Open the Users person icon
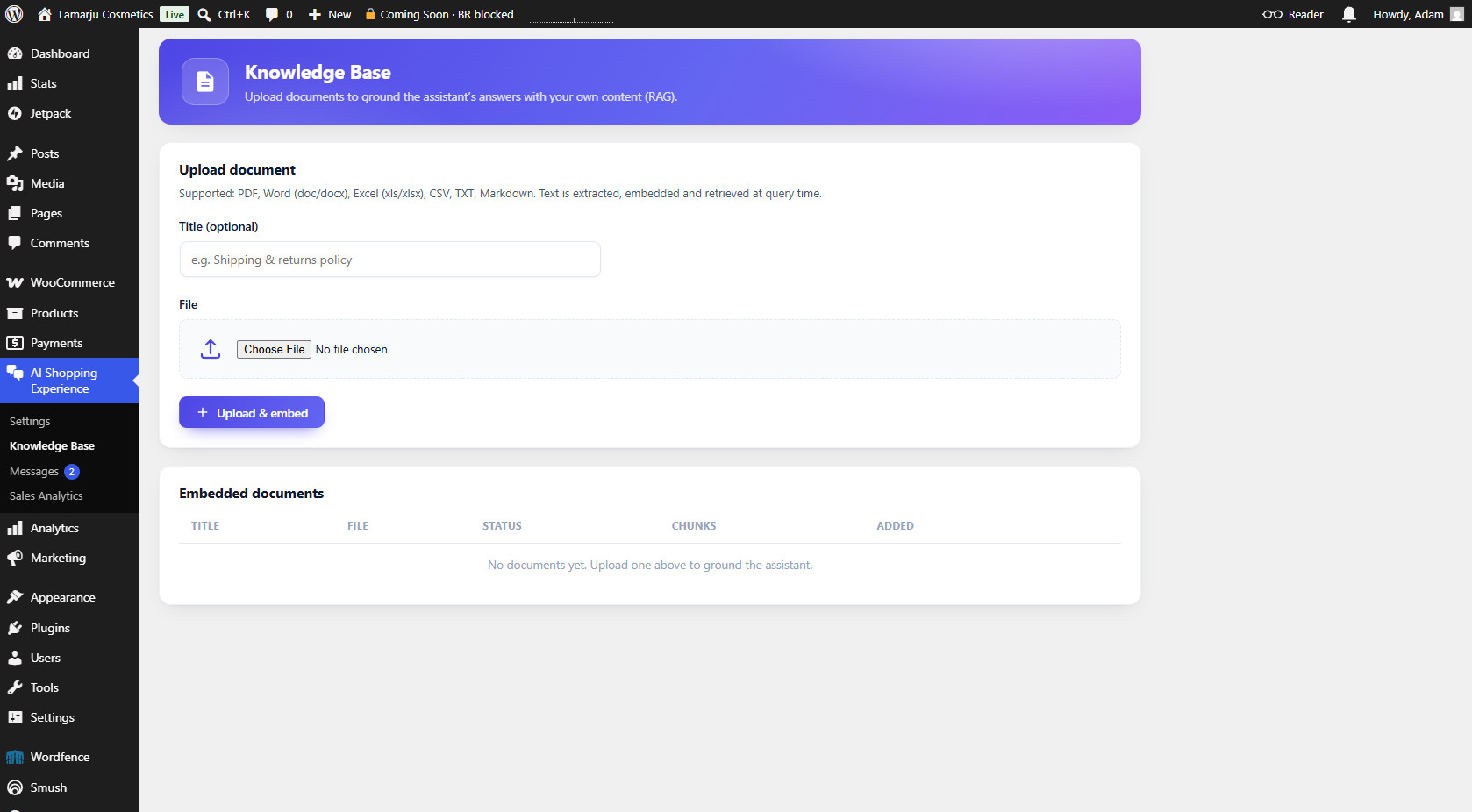1472x812 pixels. click(15, 658)
